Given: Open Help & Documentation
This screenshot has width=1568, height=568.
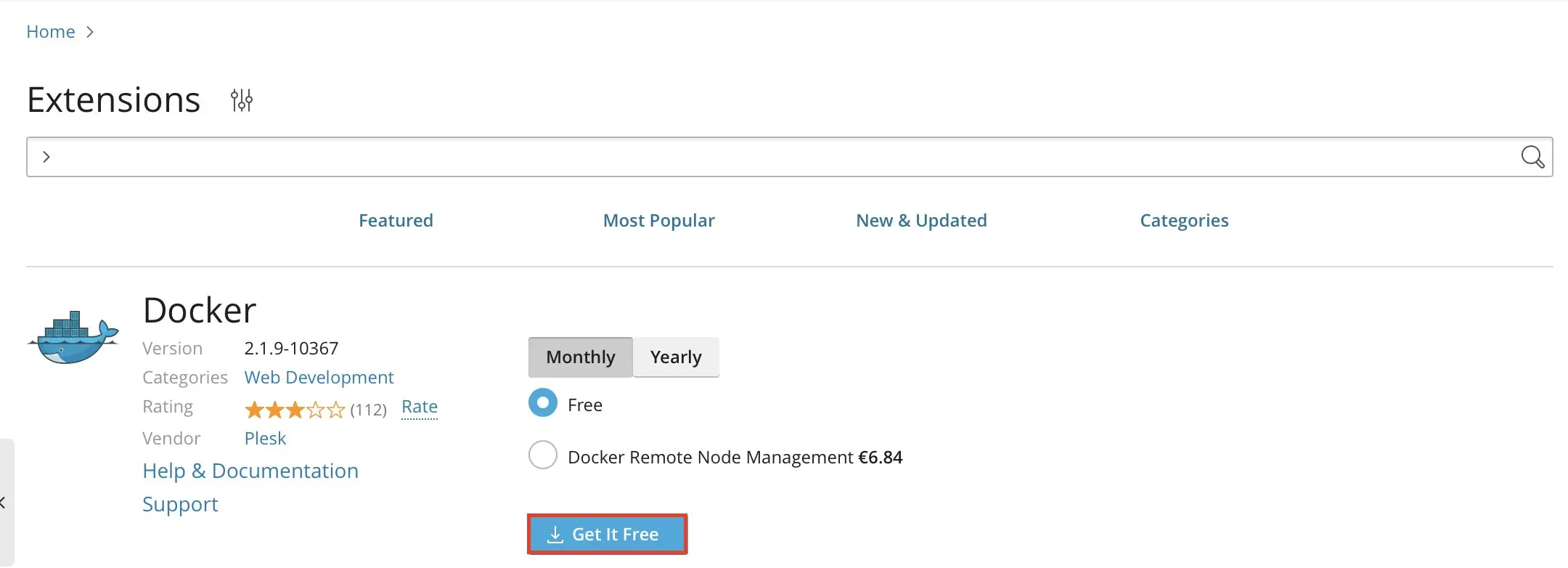Looking at the screenshot, I should [x=250, y=471].
